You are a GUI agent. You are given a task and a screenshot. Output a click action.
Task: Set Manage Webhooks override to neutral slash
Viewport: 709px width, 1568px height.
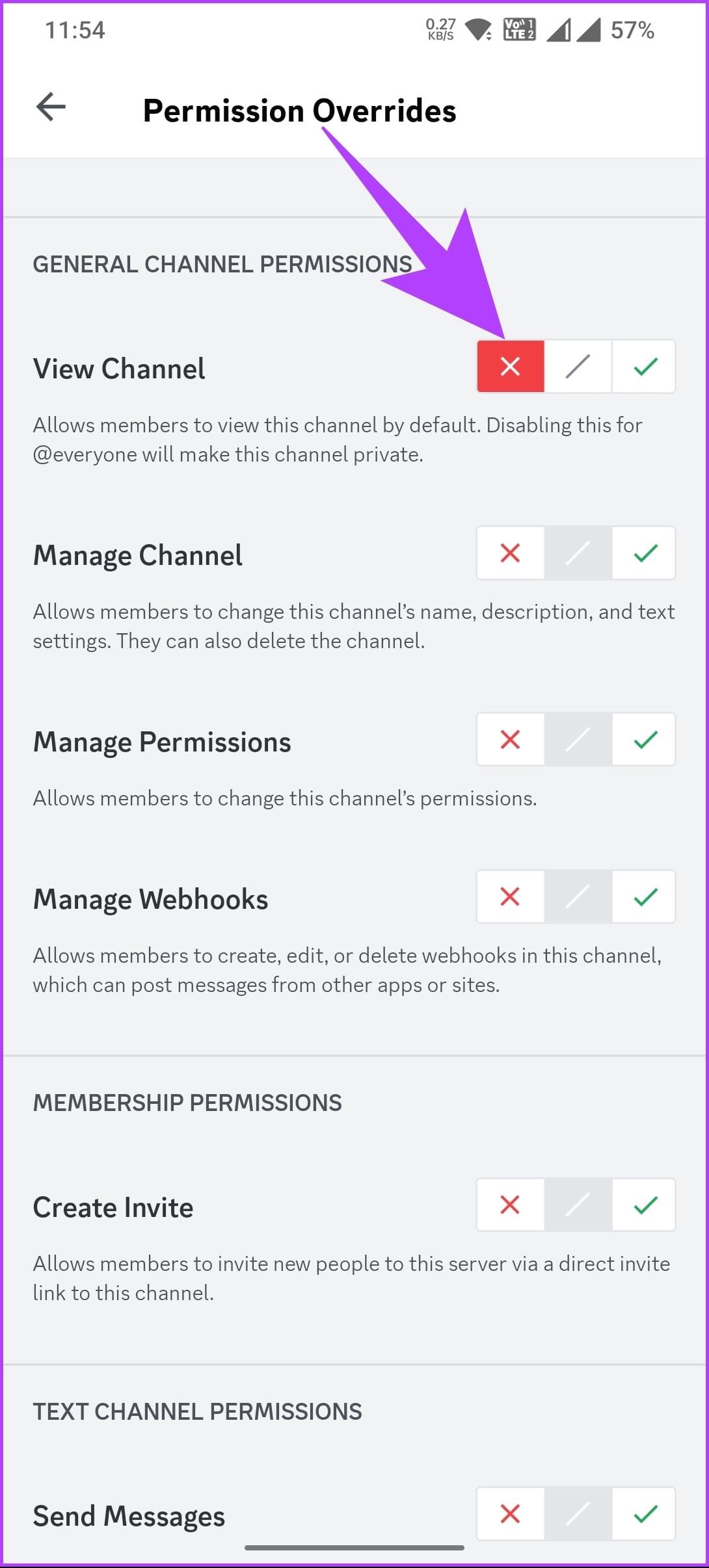click(x=576, y=897)
